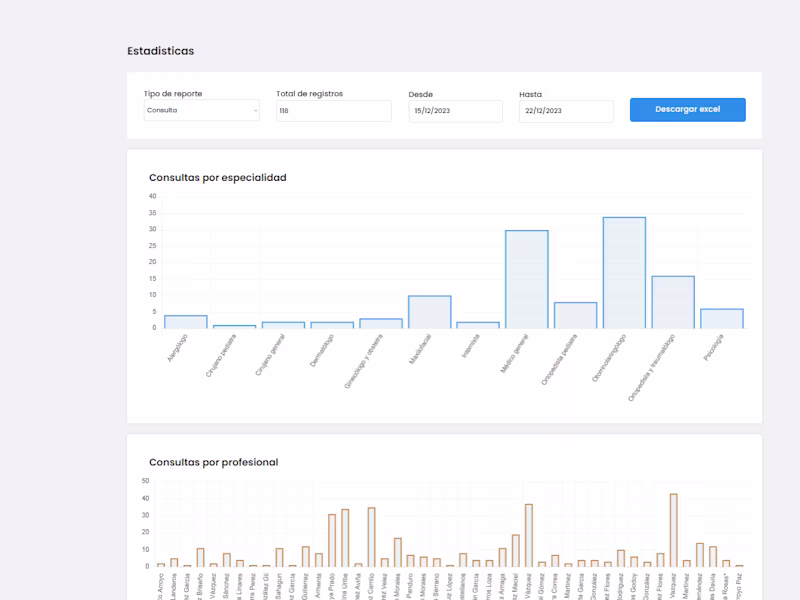Image resolution: width=800 pixels, height=600 pixels.
Task: Select the Alergólogo bar
Action: (x=186, y=322)
